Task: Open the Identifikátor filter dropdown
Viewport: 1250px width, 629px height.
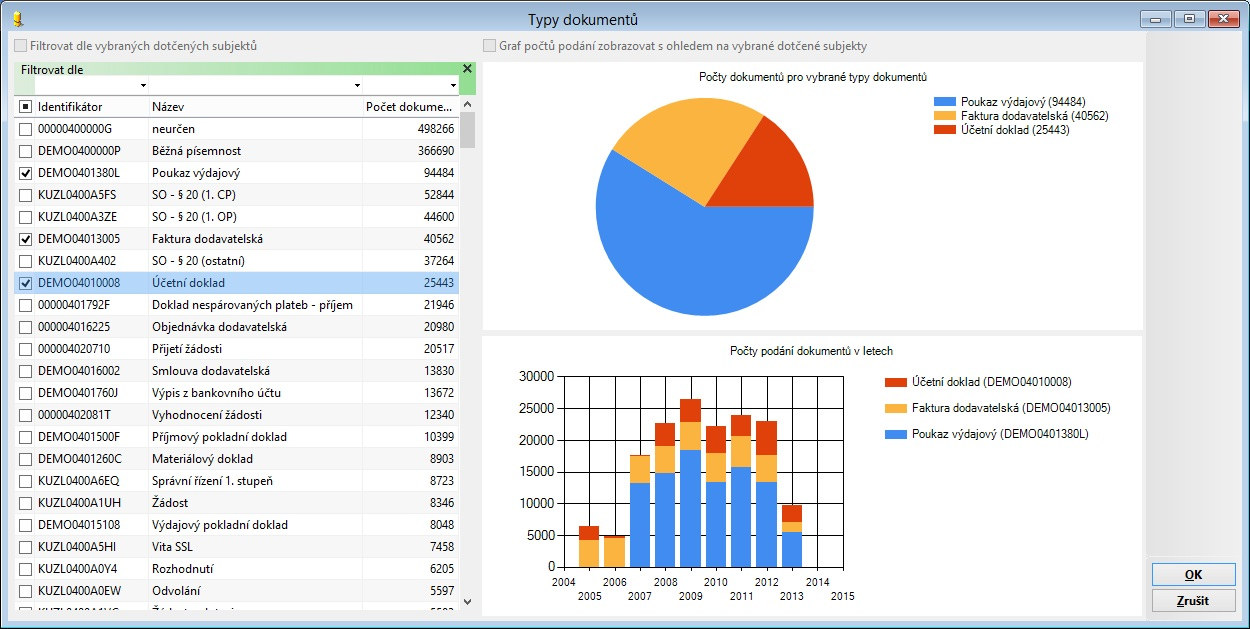Action: pos(143,86)
